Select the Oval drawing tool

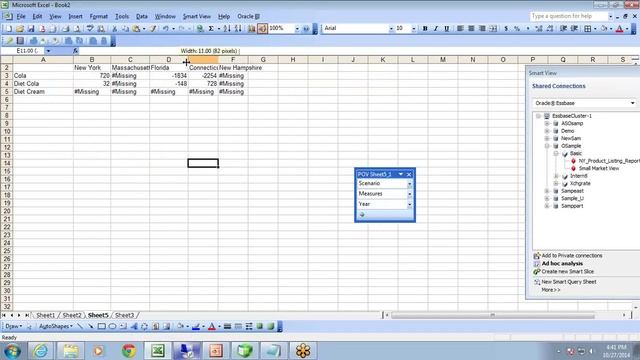[112, 326]
